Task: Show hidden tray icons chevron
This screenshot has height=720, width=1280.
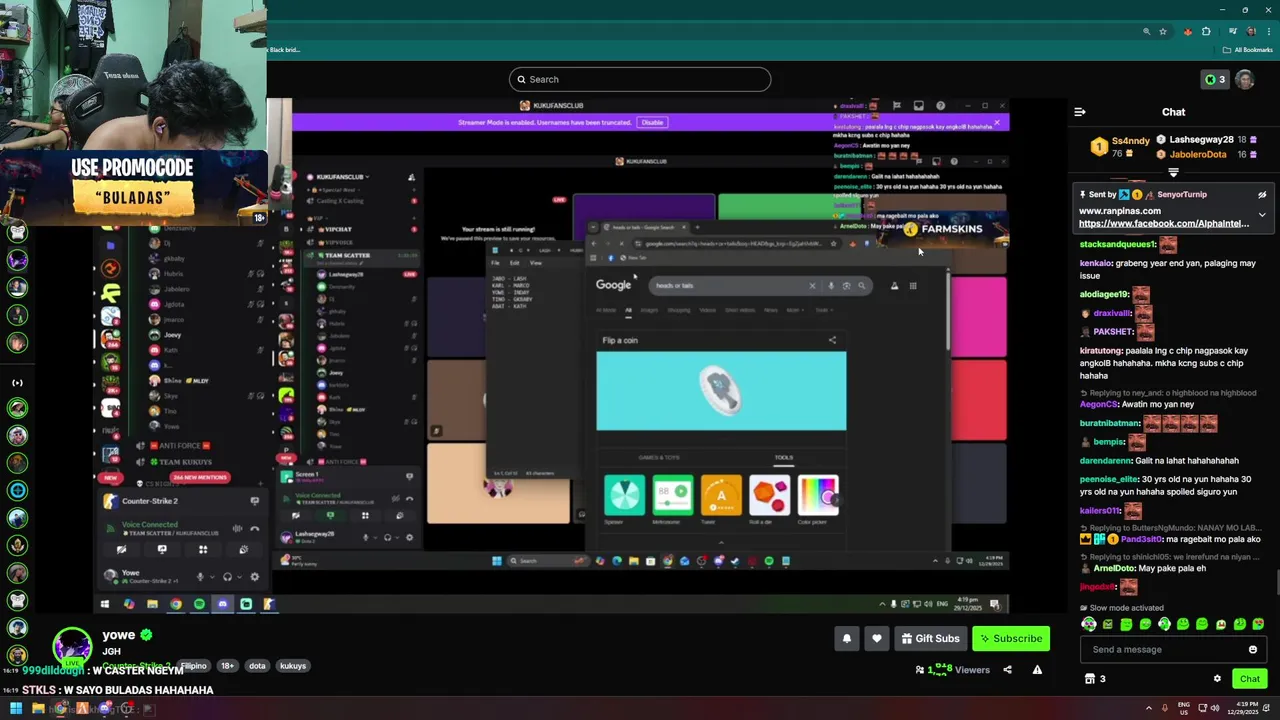Action: point(1148,709)
